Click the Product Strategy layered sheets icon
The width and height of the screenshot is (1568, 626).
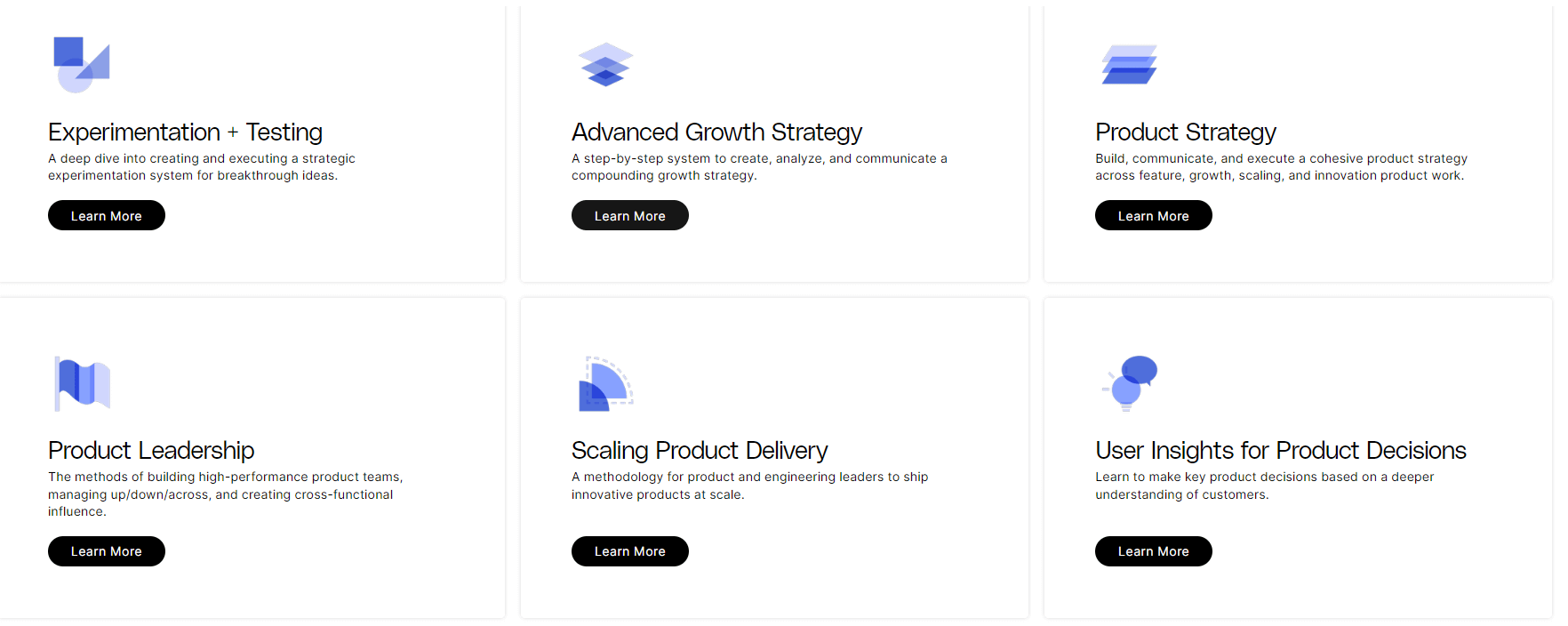(1129, 63)
